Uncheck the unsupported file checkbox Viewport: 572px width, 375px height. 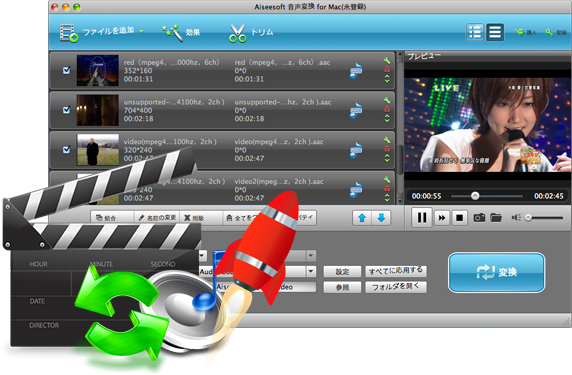66,110
